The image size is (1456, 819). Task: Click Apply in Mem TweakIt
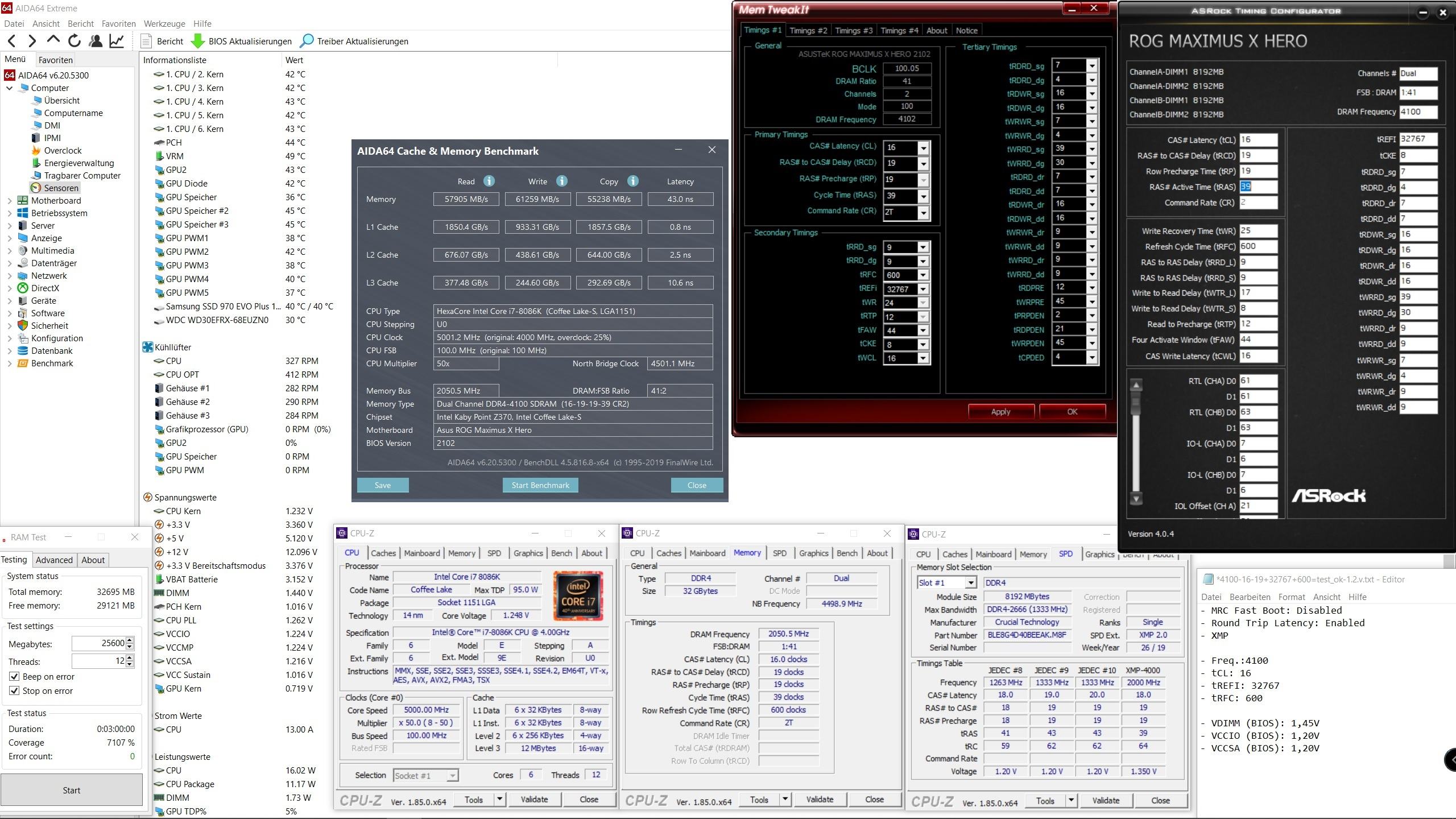(1001, 412)
